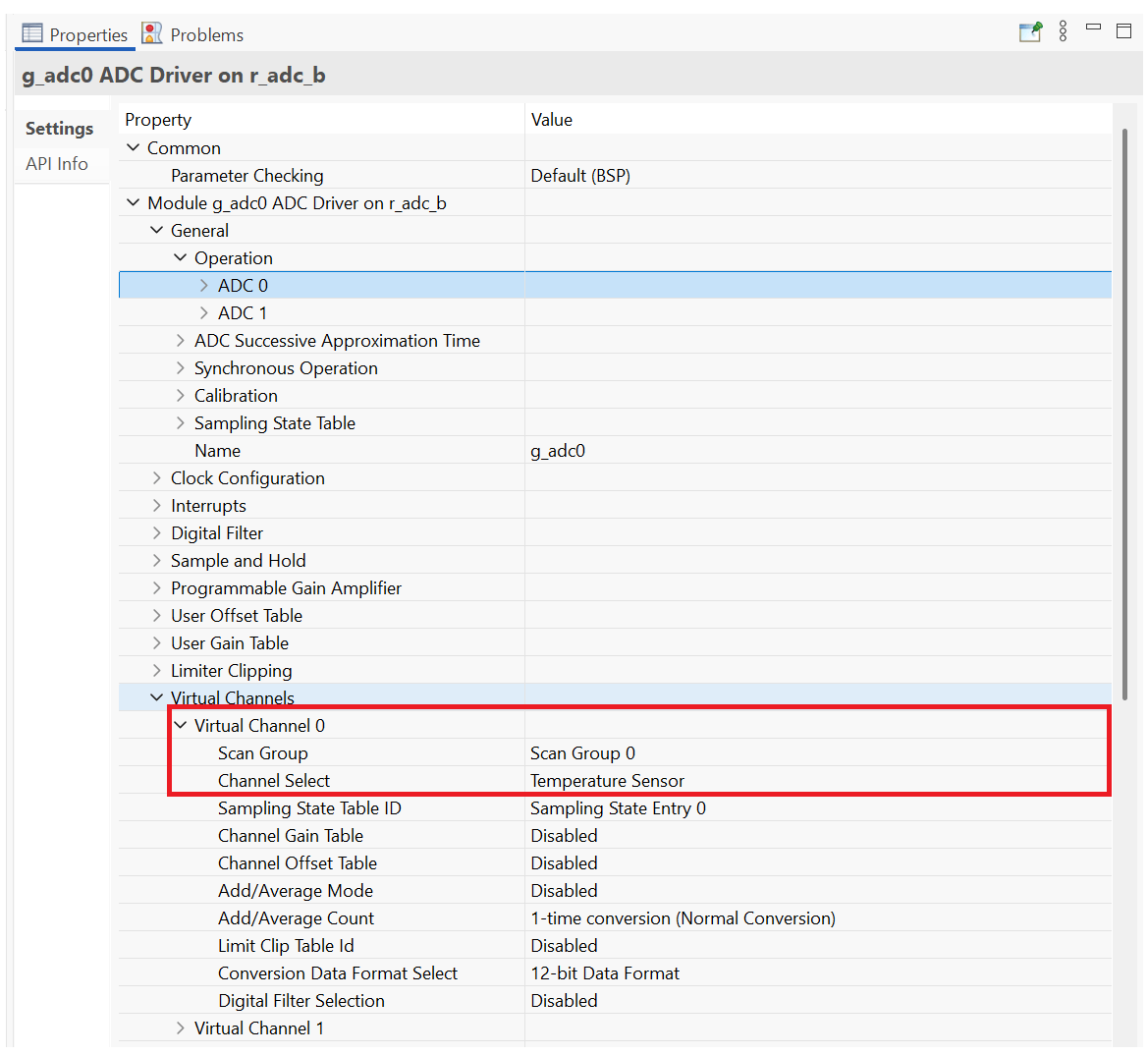Image resolution: width=1148 pixels, height=1055 pixels.
Task: Switch to the Problems tab
Action: click(x=205, y=35)
